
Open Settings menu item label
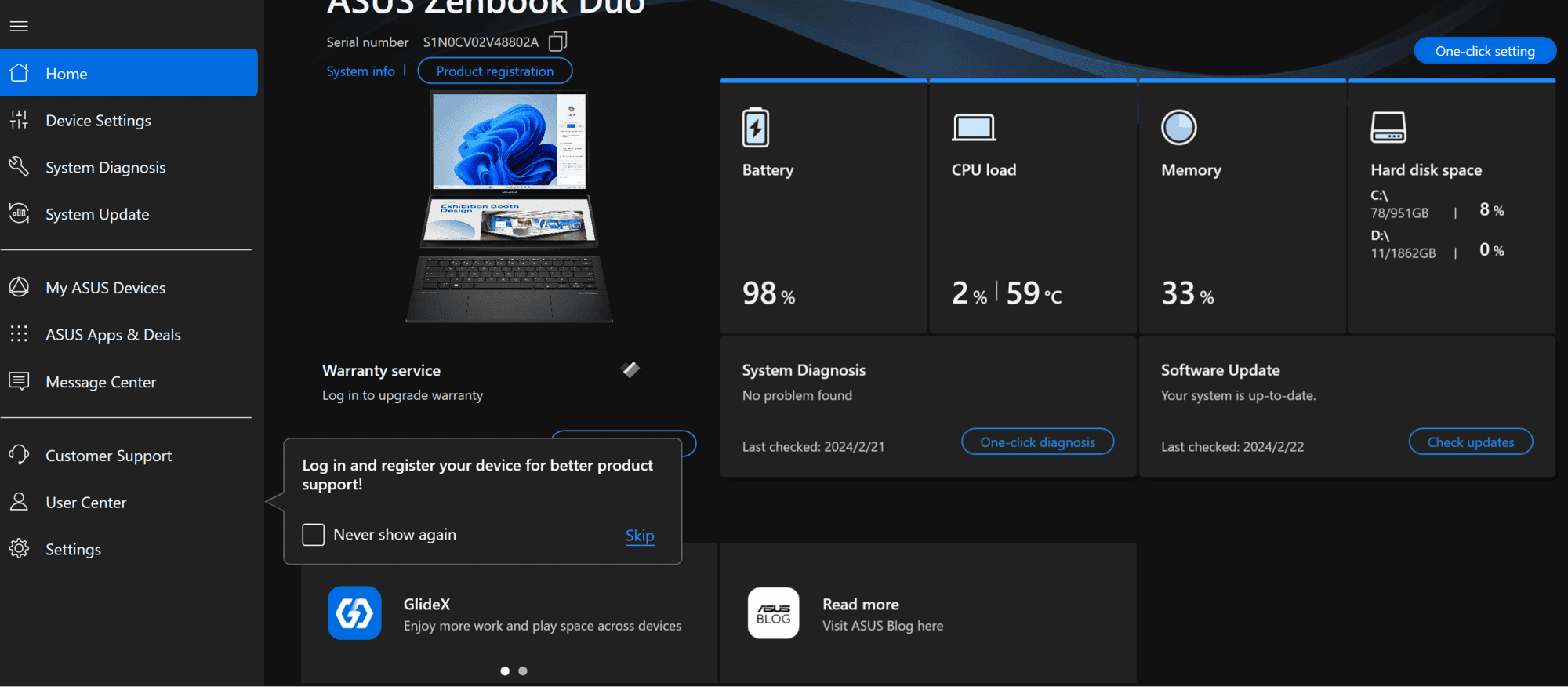tap(73, 550)
